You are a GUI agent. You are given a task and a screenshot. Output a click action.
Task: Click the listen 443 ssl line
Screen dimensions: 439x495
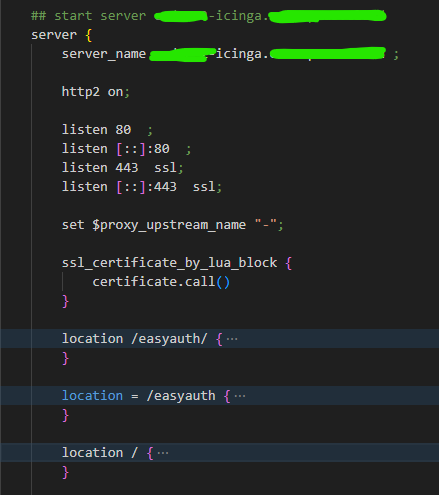coord(122,168)
